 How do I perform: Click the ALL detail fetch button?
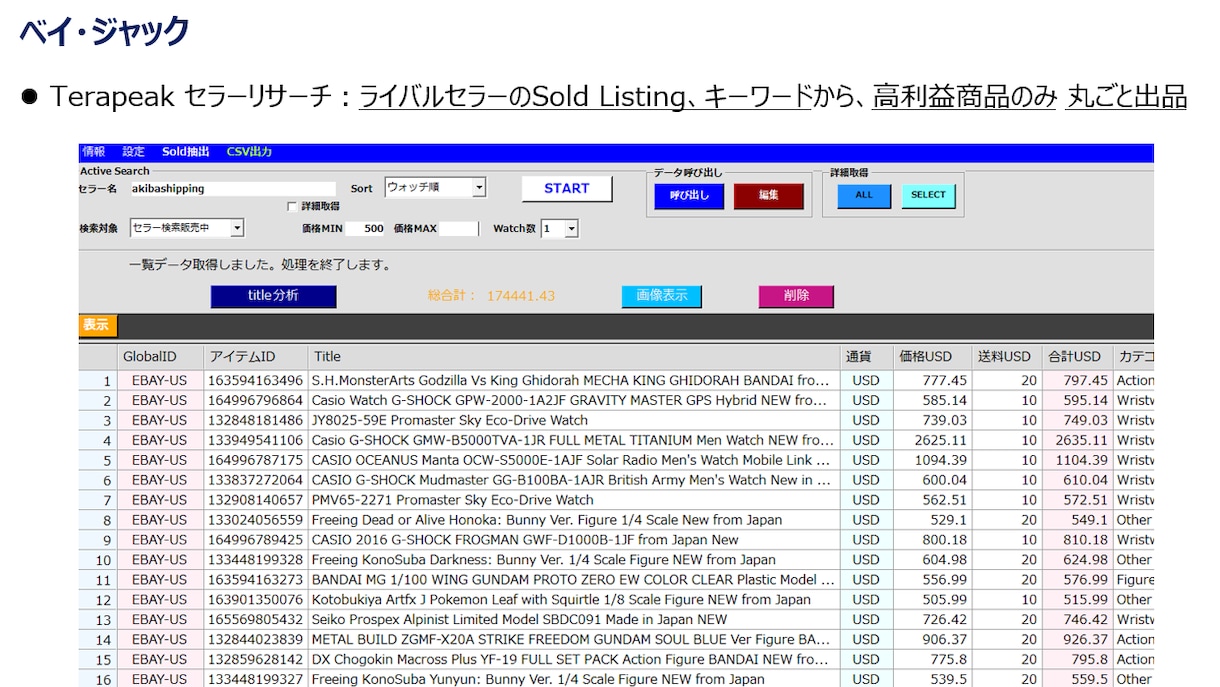[864, 195]
